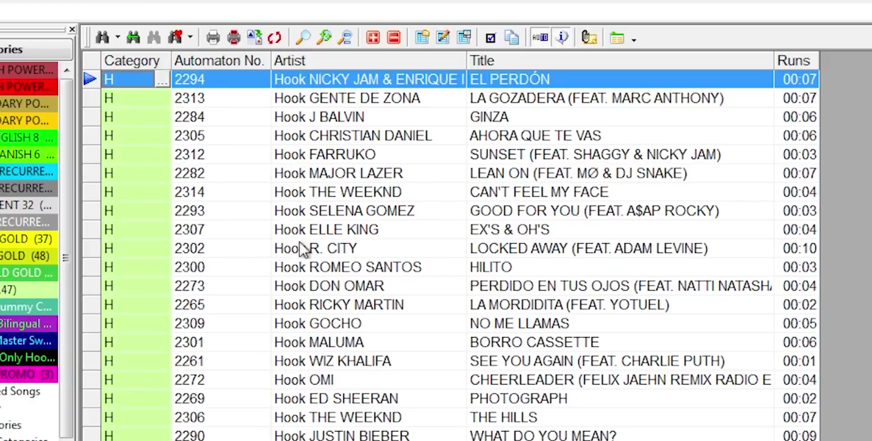Click row selector of EL PERDÓN row
This screenshot has height=441, width=872.
tap(91, 80)
